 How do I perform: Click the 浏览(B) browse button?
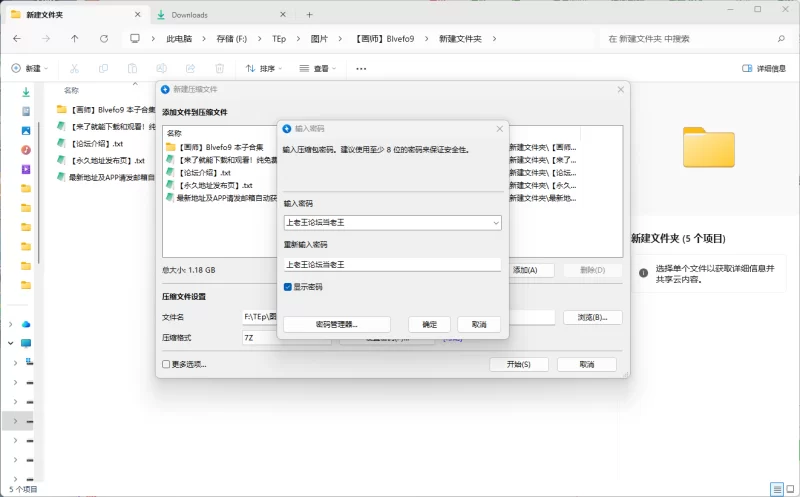click(x=591, y=317)
